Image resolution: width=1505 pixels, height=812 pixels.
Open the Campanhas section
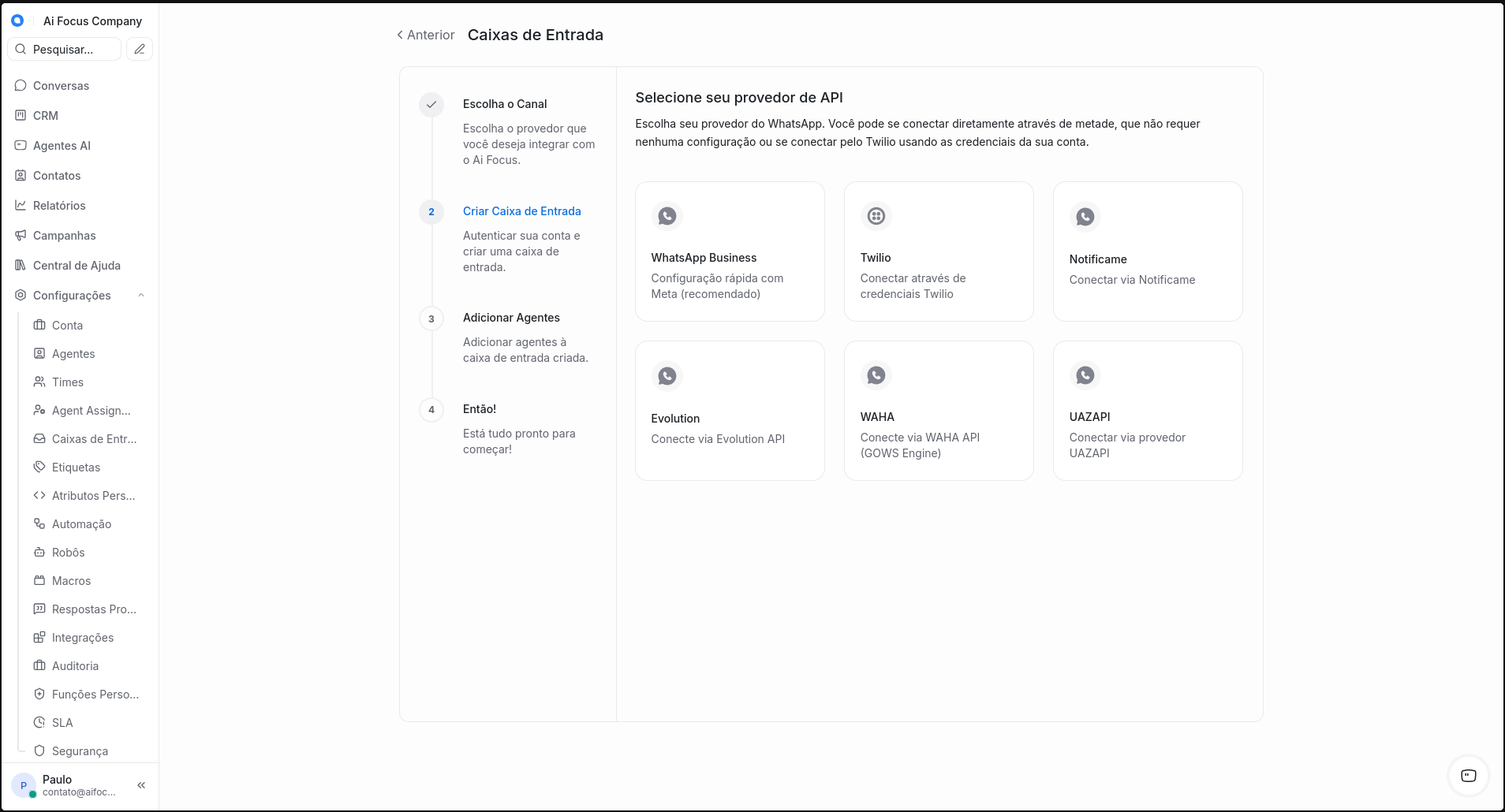[x=64, y=235]
